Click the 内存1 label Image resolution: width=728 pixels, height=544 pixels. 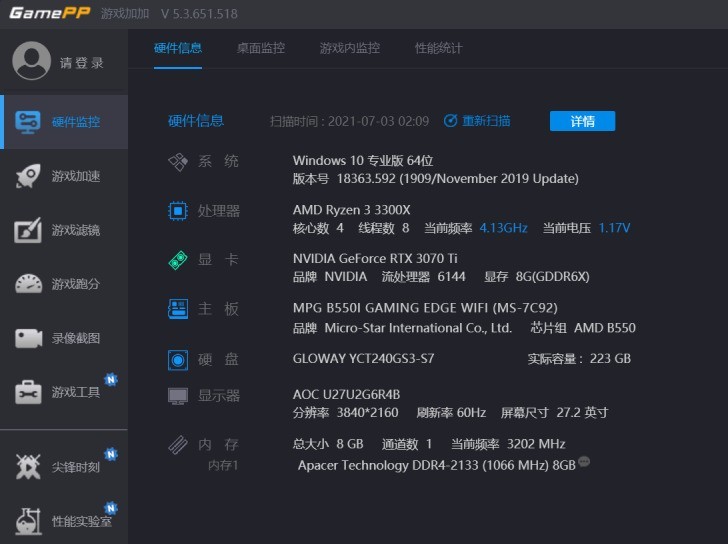point(223,465)
